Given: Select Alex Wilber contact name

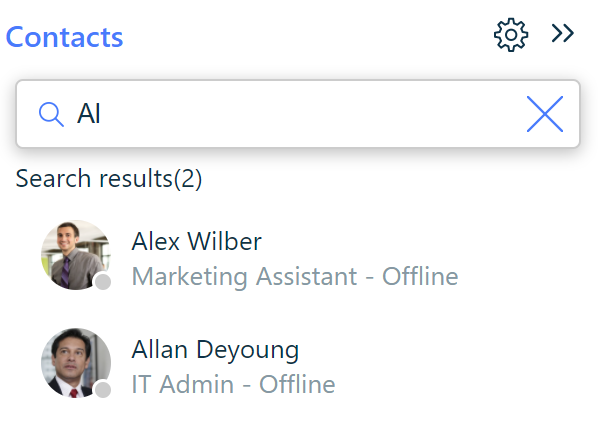Looking at the screenshot, I should point(196,241).
